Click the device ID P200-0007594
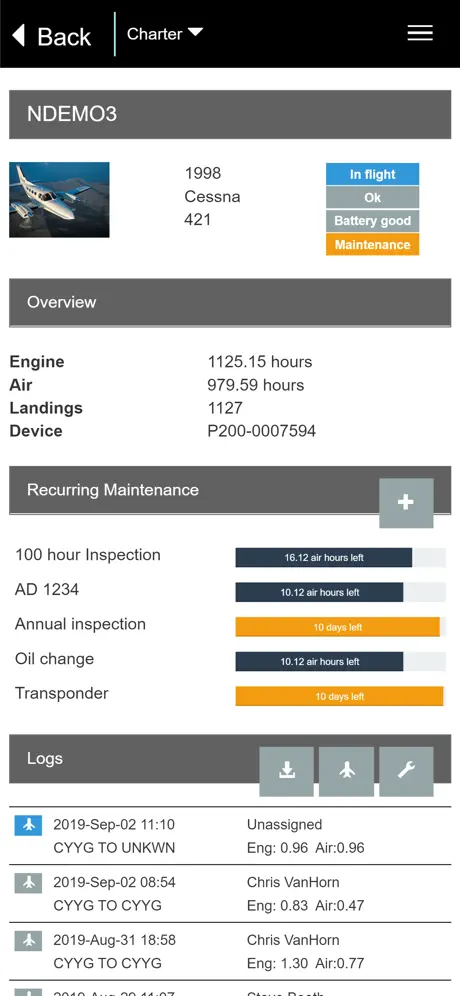This screenshot has width=460, height=996. coord(262,431)
